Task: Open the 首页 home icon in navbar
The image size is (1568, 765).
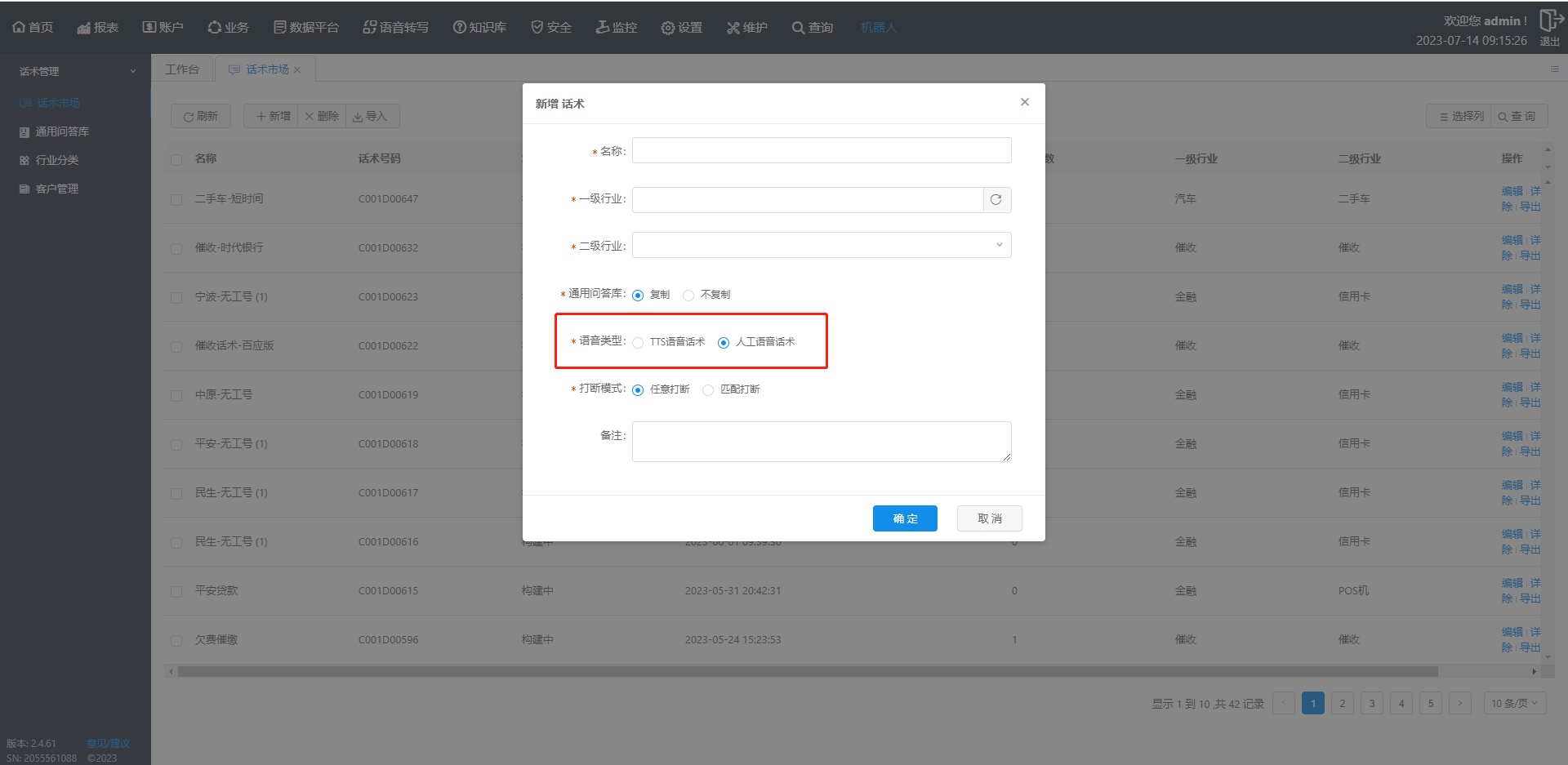Action: point(19,28)
